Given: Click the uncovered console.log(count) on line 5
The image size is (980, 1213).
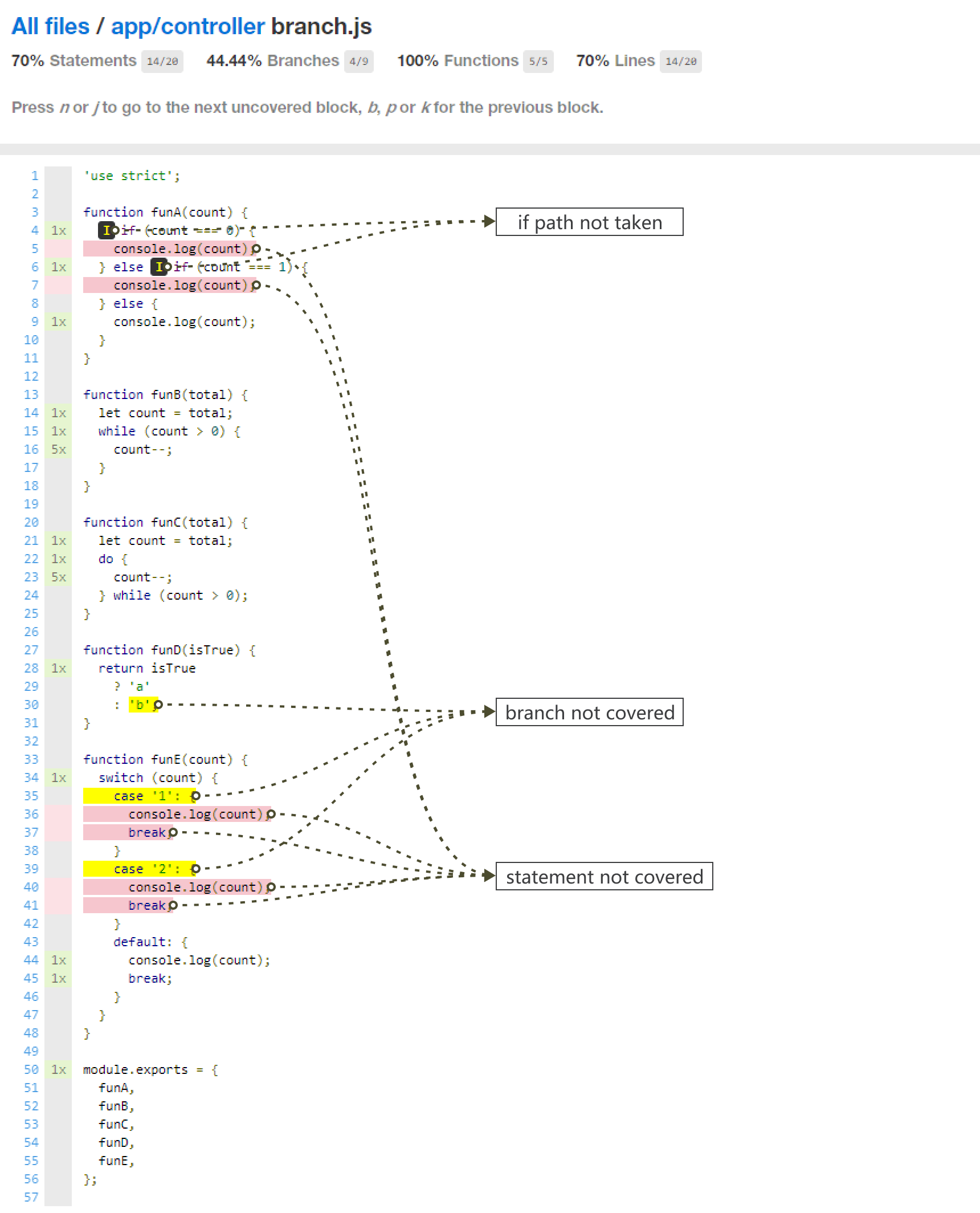Looking at the screenshot, I should pyautogui.click(x=169, y=249).
